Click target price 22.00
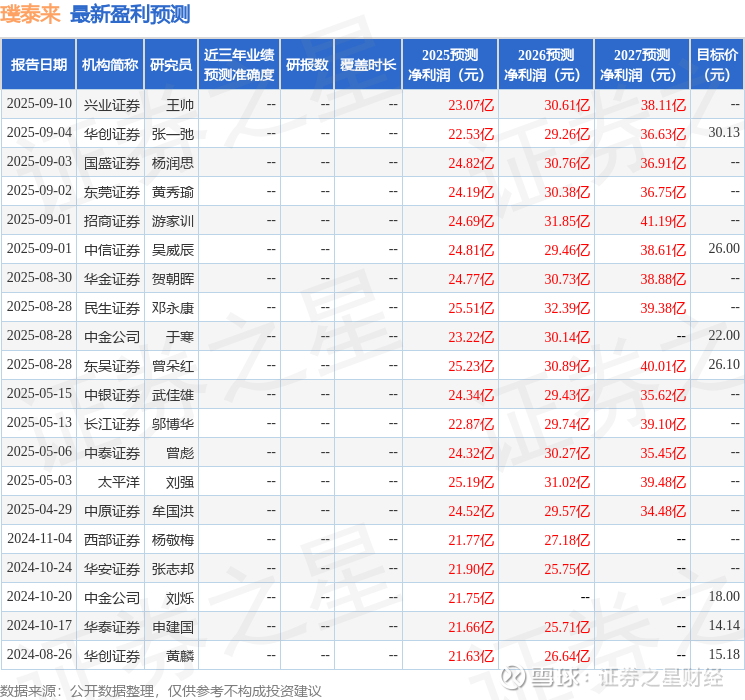The width and height of the screenshot is (745, 700). pyautogui.click(x=724, y=336)
